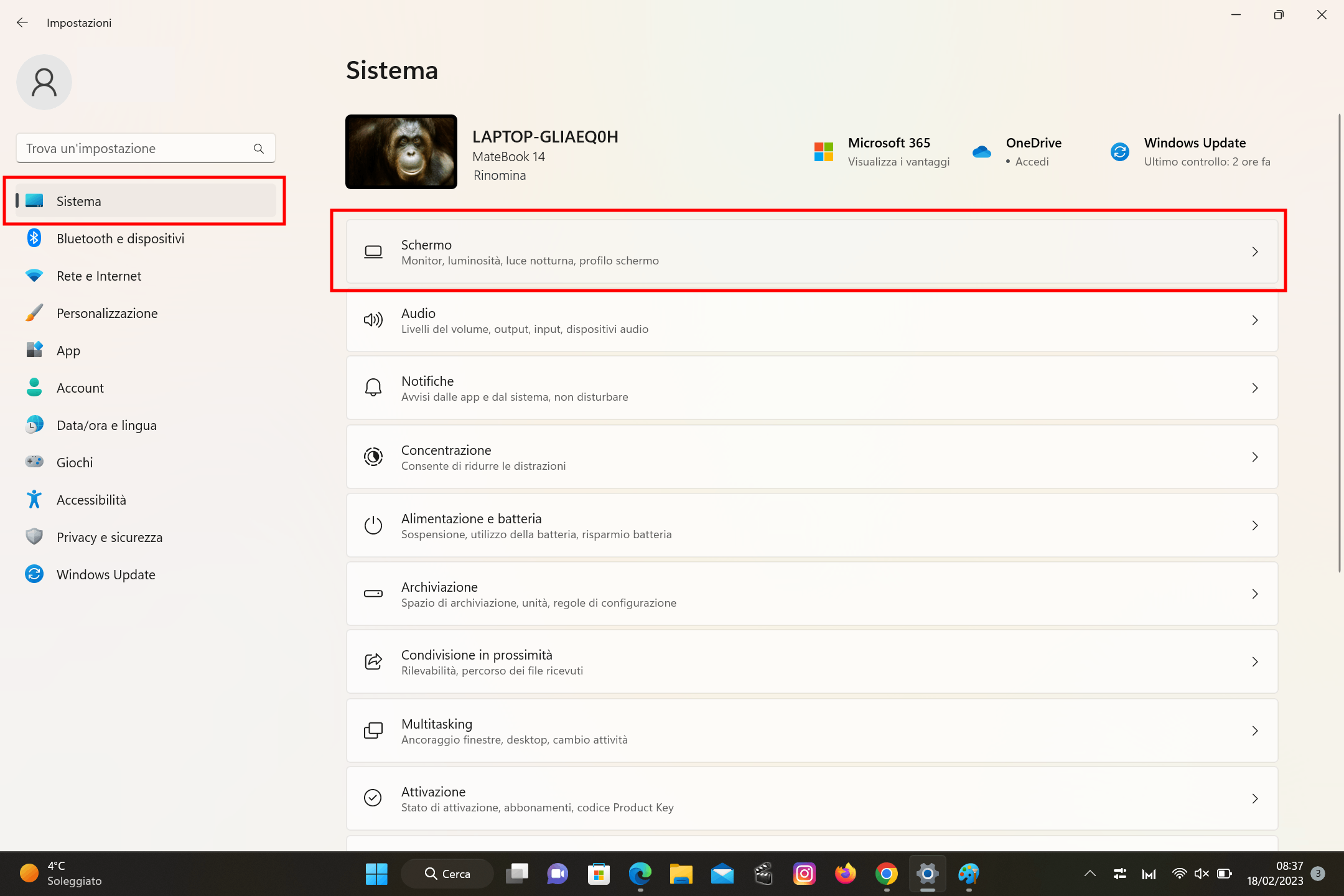The height and width of the screenshot is (896, 1344).
Task: Expand the hidden icons tray chevron
Action: [x=1090, y=874]
